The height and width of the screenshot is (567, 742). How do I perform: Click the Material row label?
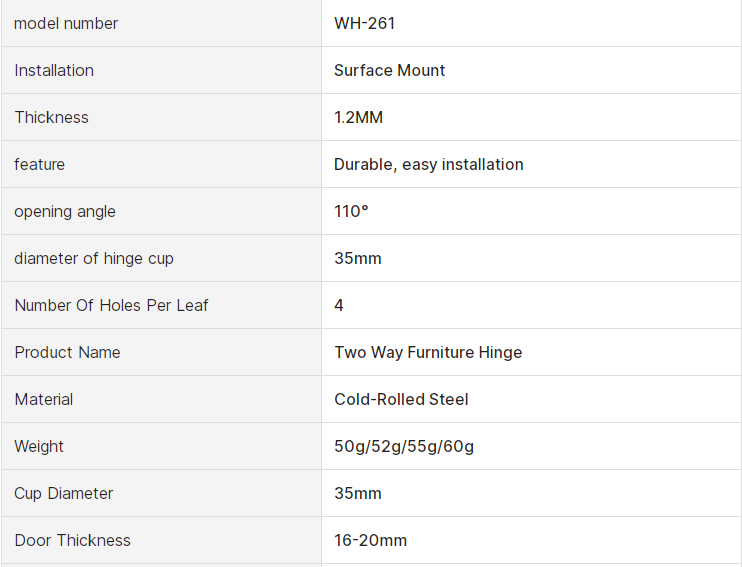tap(44, 399)
